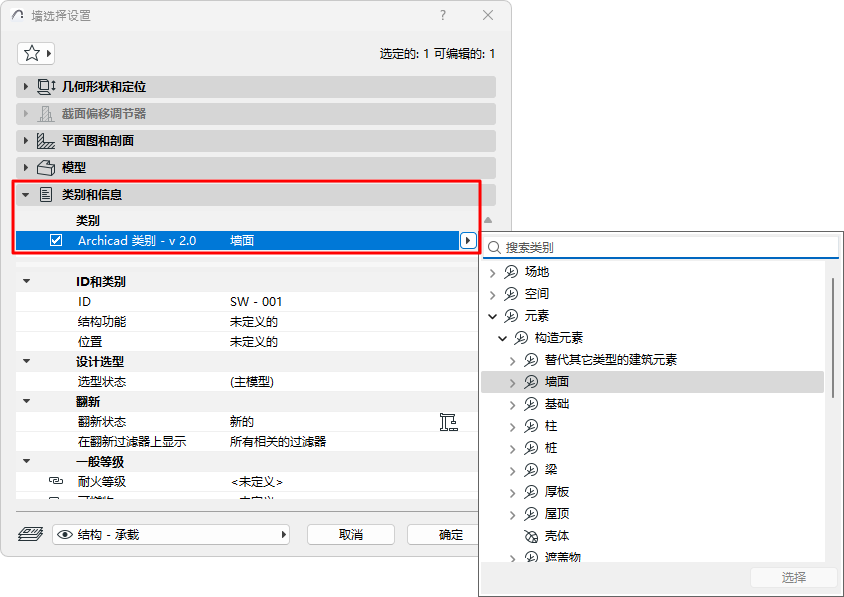Screen dimensions: 844x597
Task: Click the 选型状态 value (主模型)
Action: pos(251,382)
